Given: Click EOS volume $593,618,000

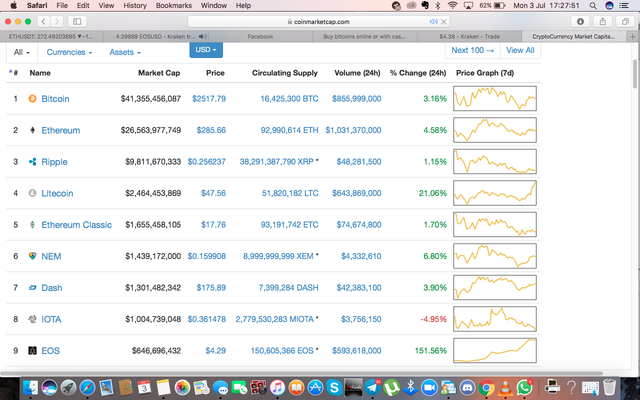Looking at the screenshot, I should tap(356, 351).
